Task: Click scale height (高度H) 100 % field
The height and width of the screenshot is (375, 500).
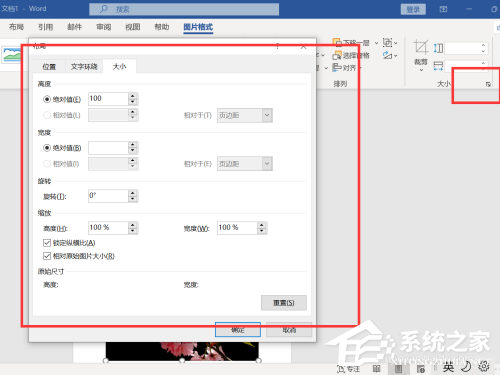Action: (x=108, y=228)
